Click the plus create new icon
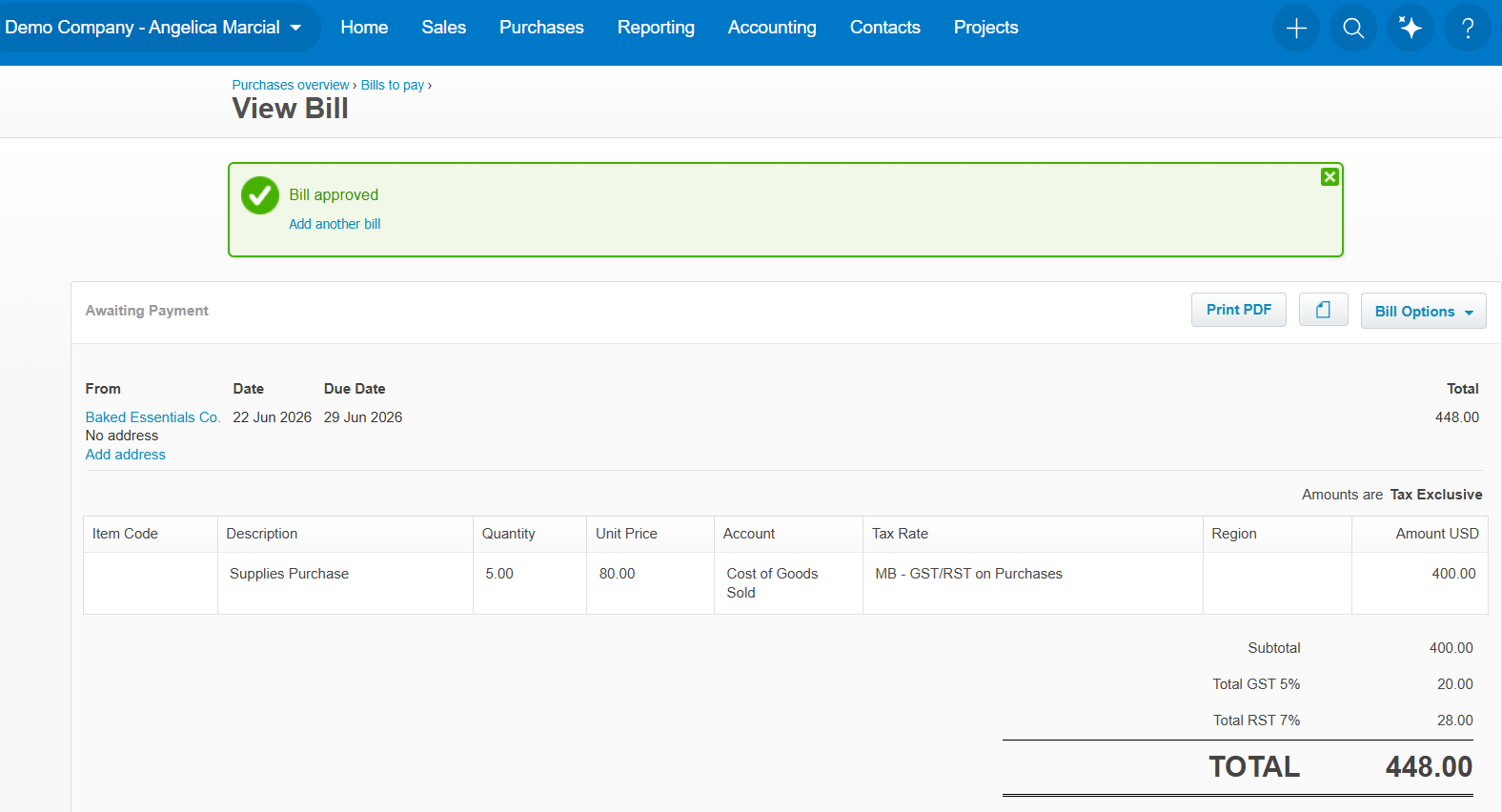Screen dimensions: 1502x812 1296,28
